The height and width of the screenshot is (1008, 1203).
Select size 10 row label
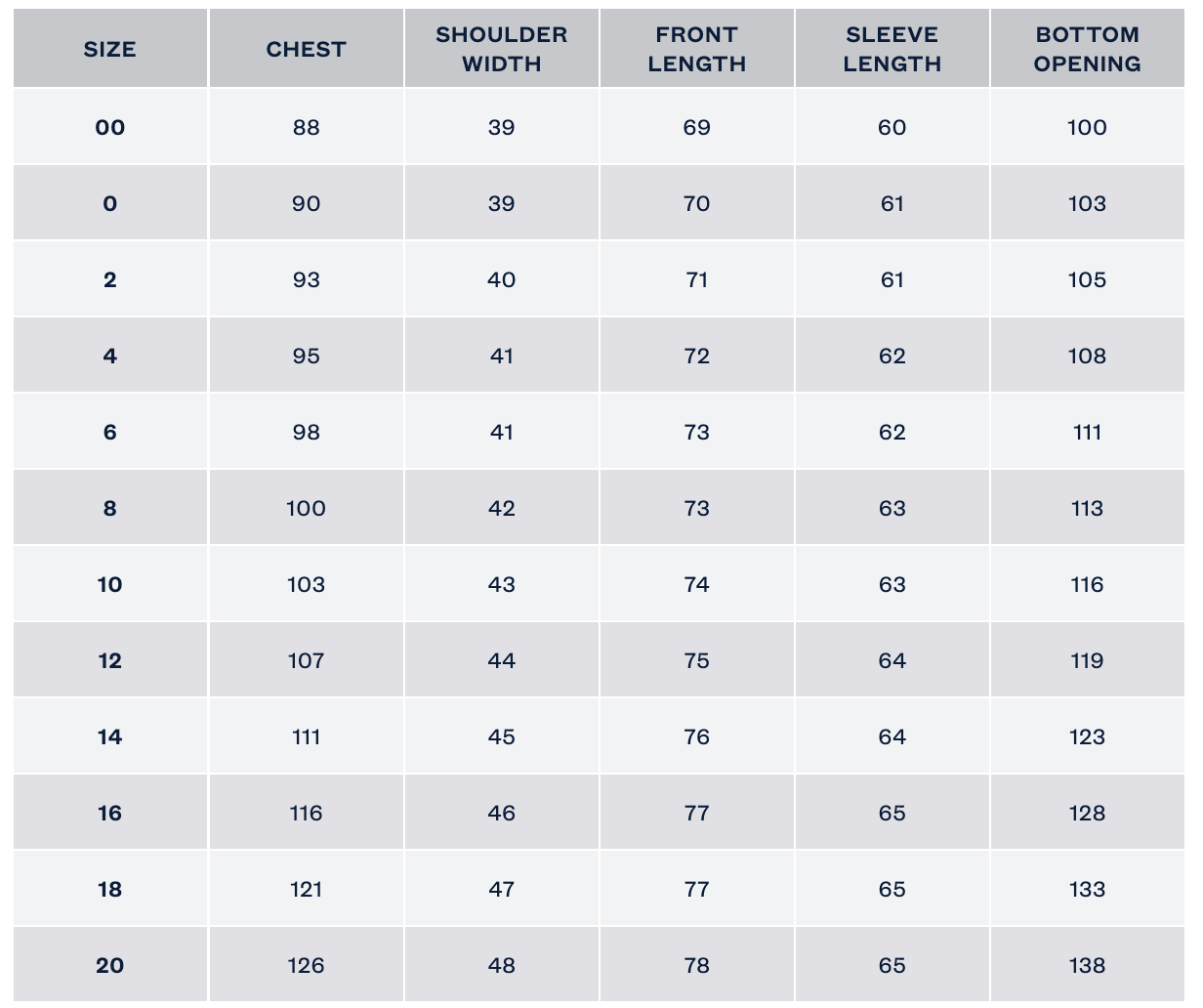110,584
